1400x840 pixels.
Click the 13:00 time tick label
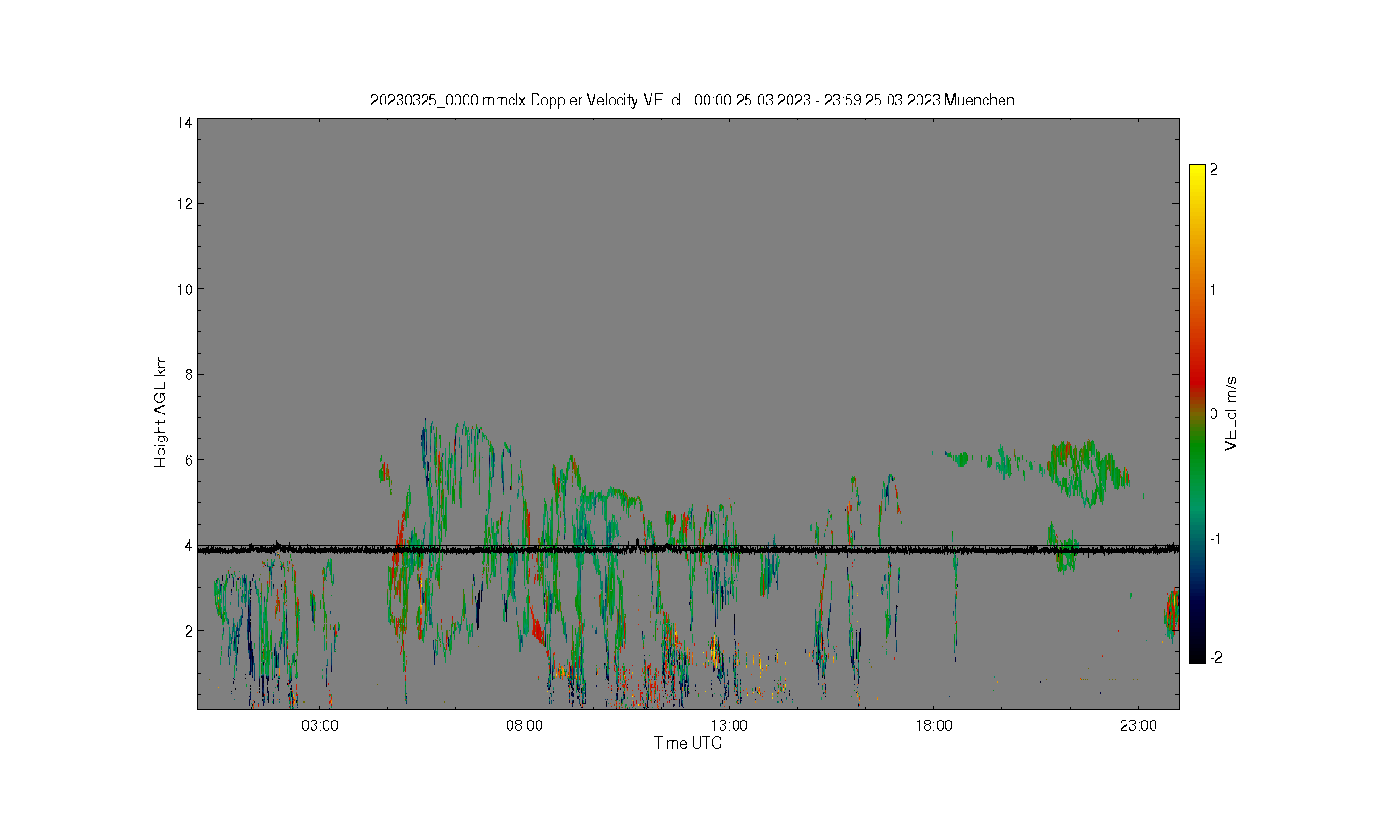(x=729, y=725)
